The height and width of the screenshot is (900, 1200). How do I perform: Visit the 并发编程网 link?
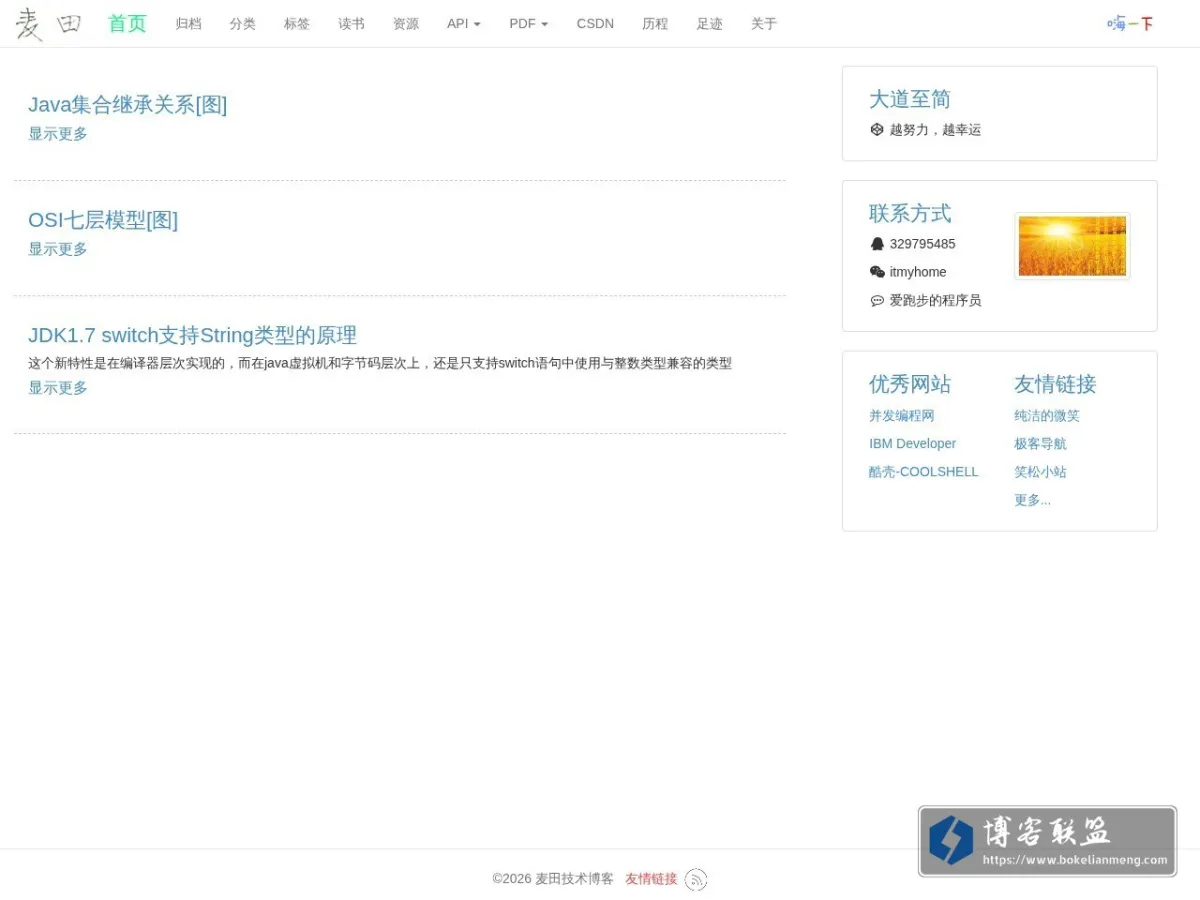coord(901,416)
